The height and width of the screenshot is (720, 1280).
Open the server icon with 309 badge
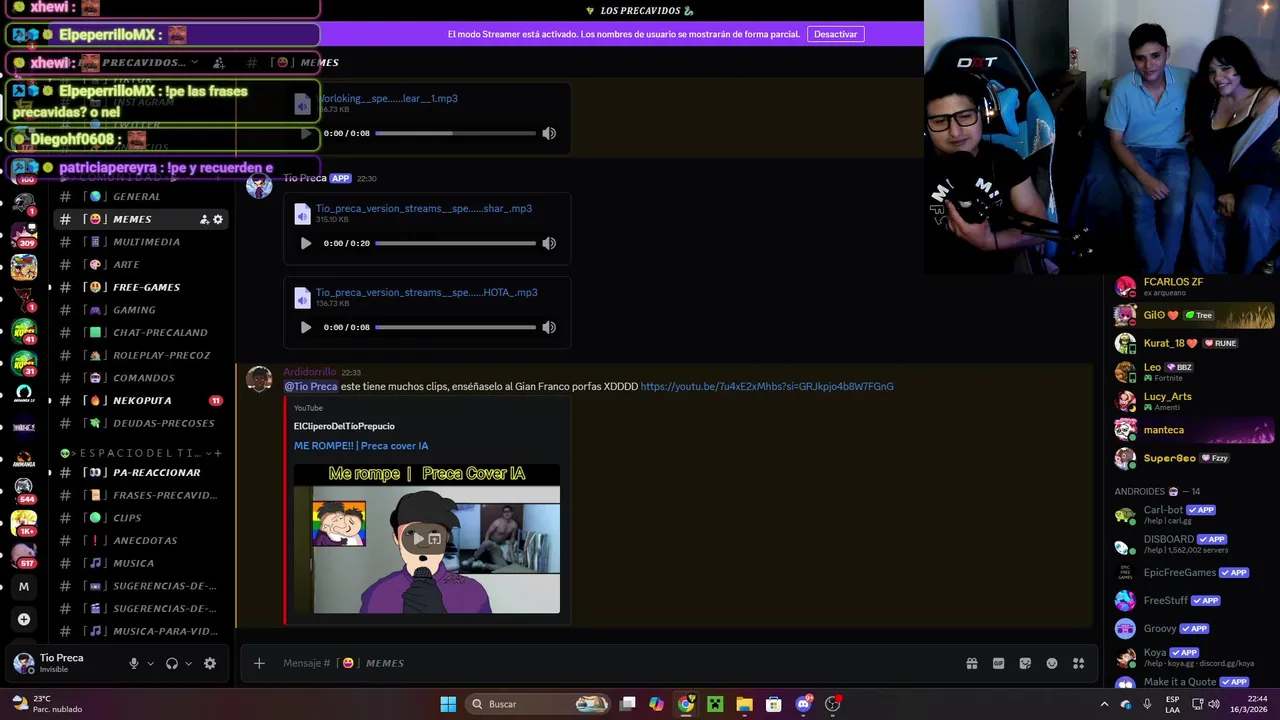[x=24, y=236]
